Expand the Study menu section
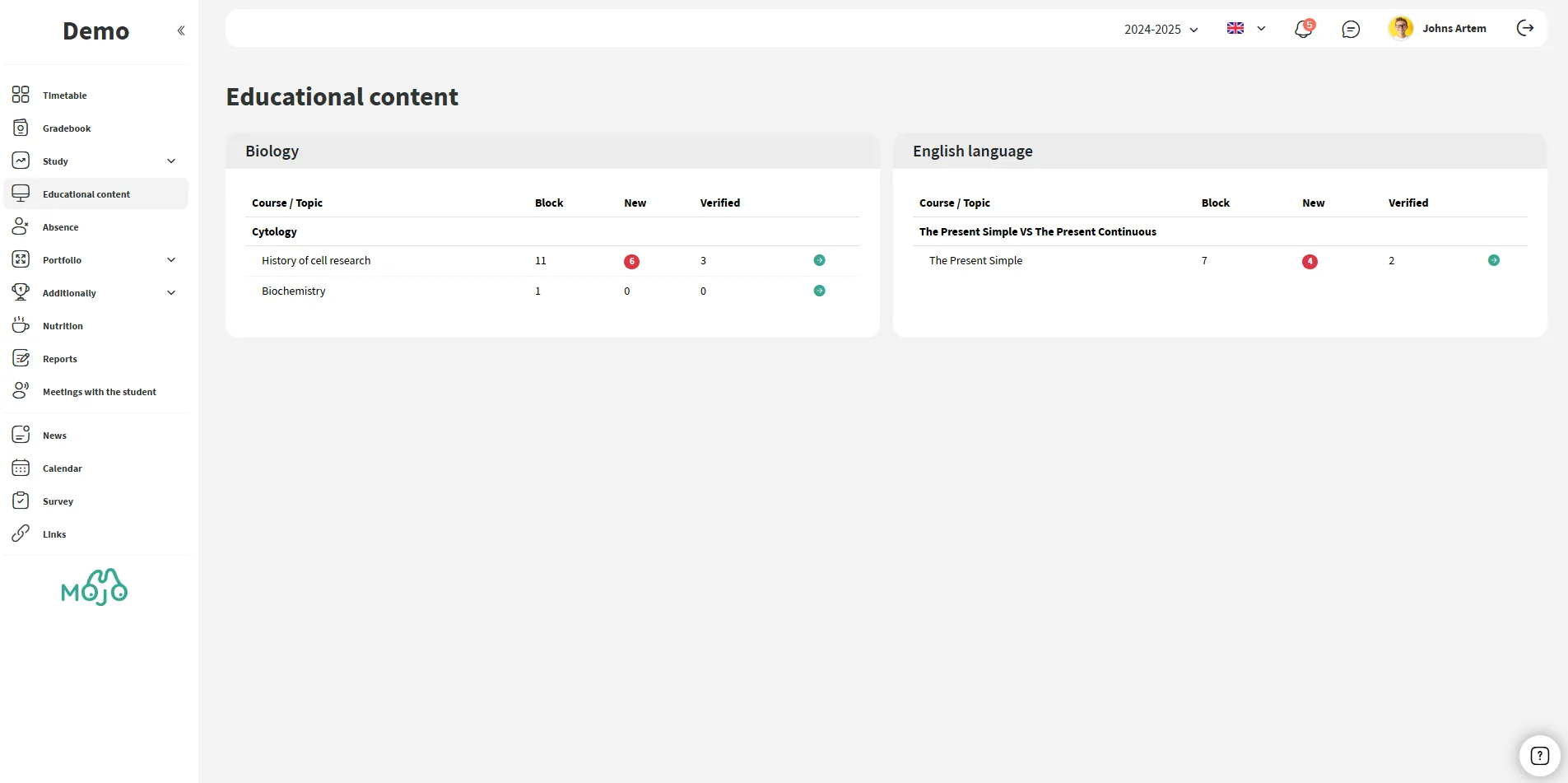Viewport: 1568px width, 783px height. click(171, 161)
